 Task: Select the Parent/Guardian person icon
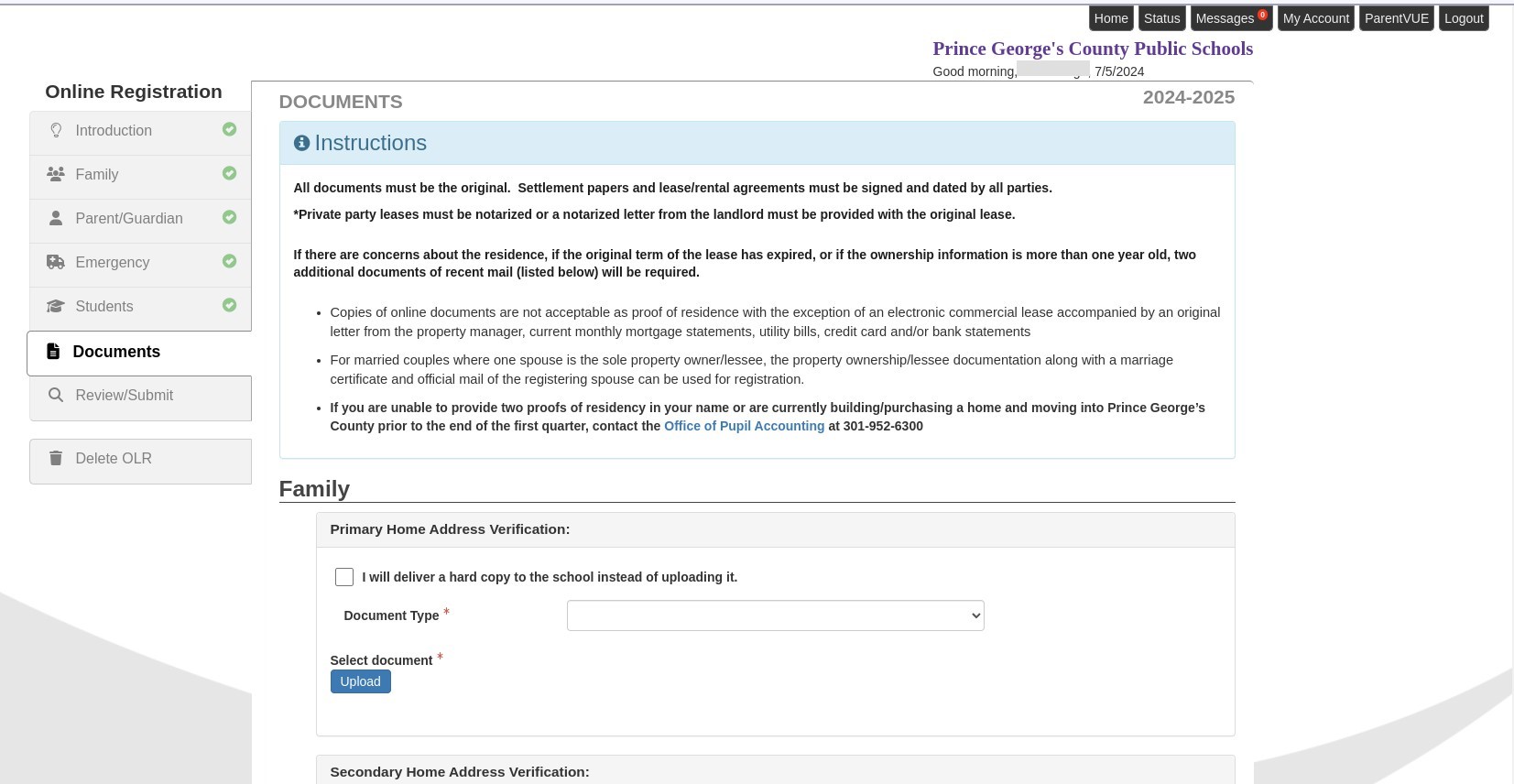[x=56, y=217]
